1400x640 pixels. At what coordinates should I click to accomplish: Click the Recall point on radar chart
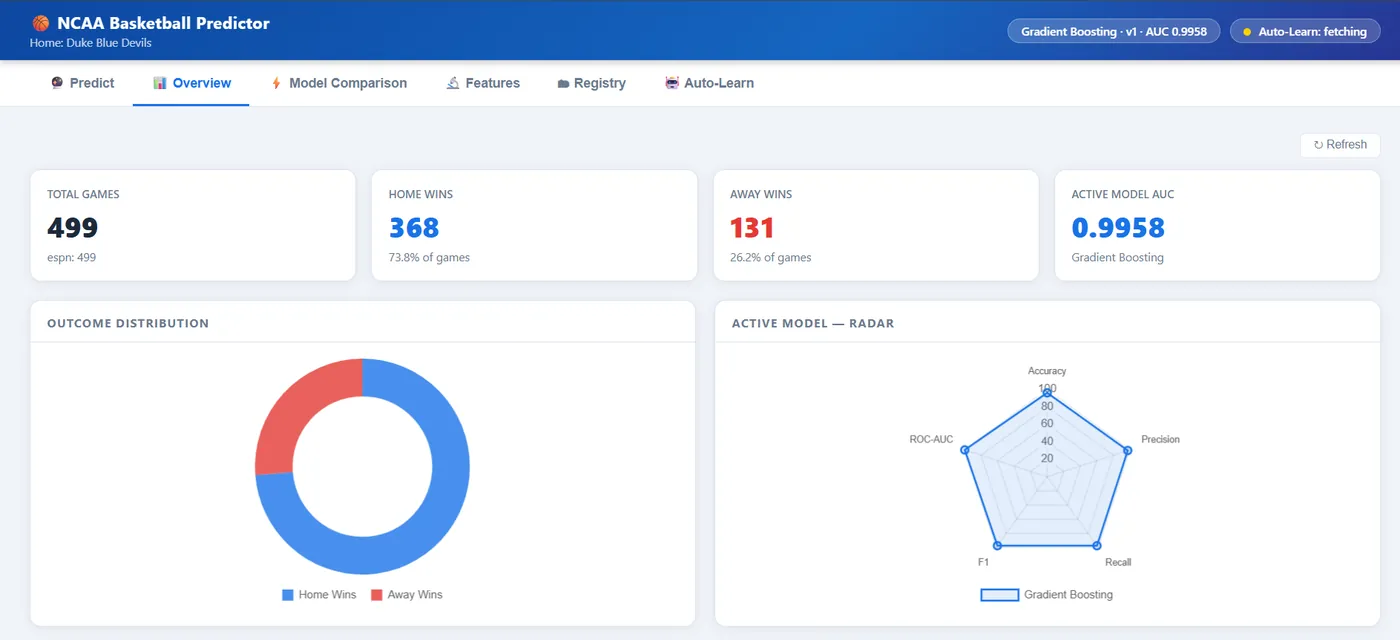coord(1097,546)
